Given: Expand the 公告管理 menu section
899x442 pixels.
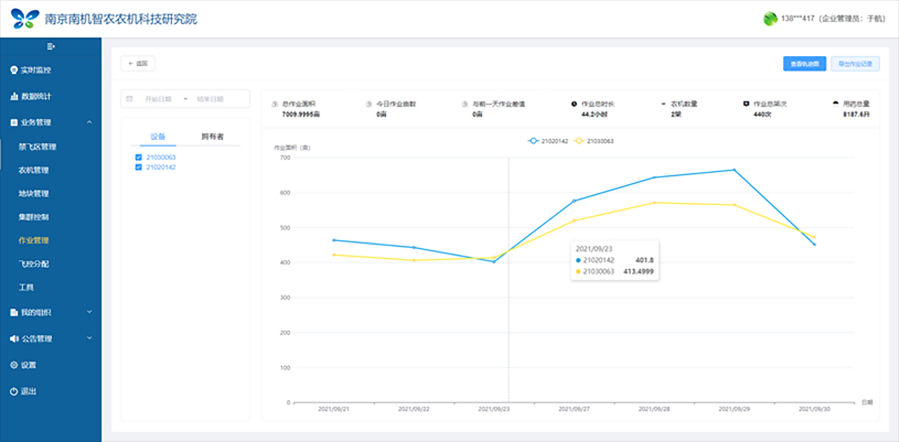Looking at the screenshot, I should [50, 339].
